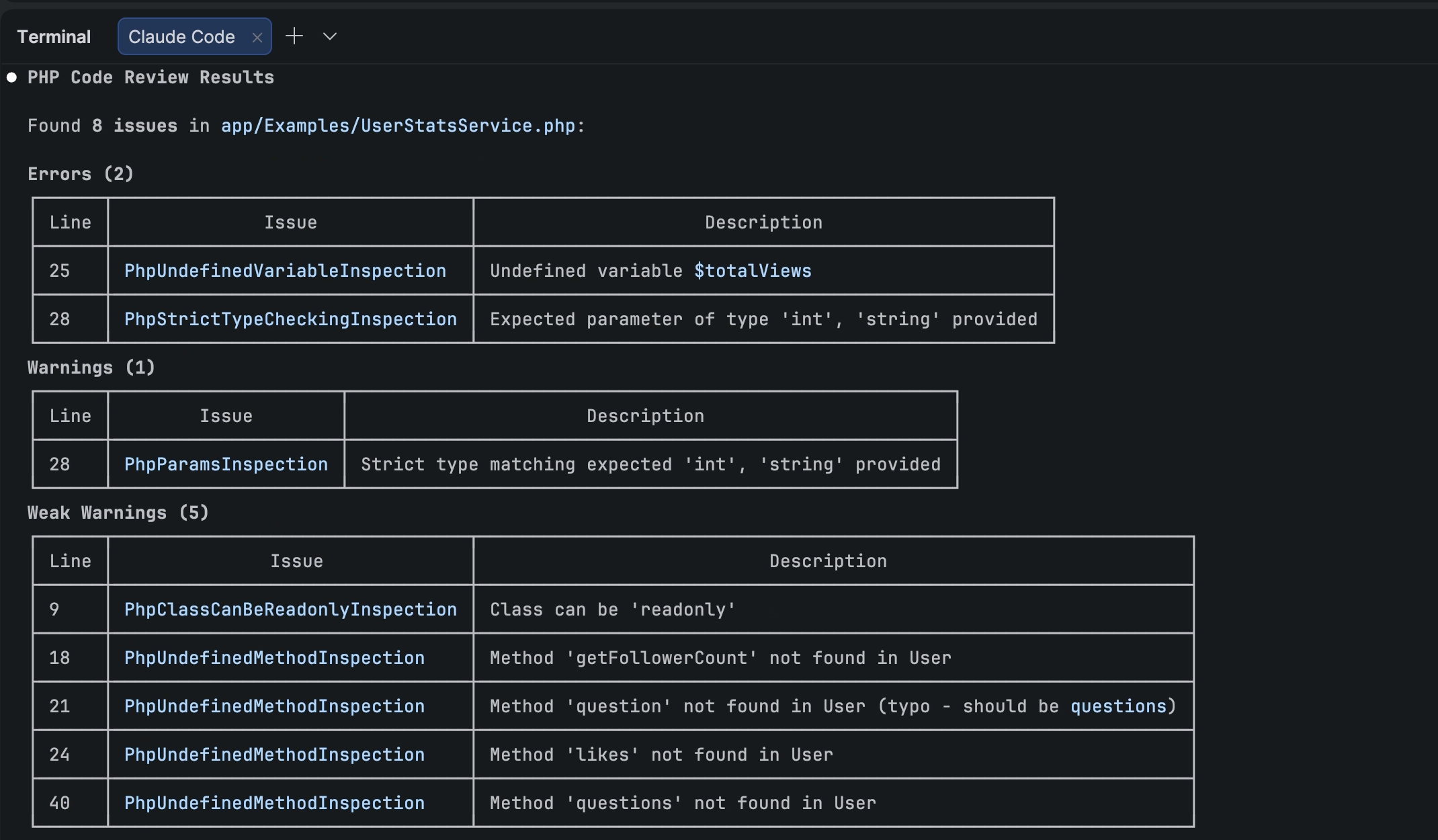Click PhpUndefinedVariableInspection on line 25
This screenshot has width=1438, height=840.
(x=285, y=271)
